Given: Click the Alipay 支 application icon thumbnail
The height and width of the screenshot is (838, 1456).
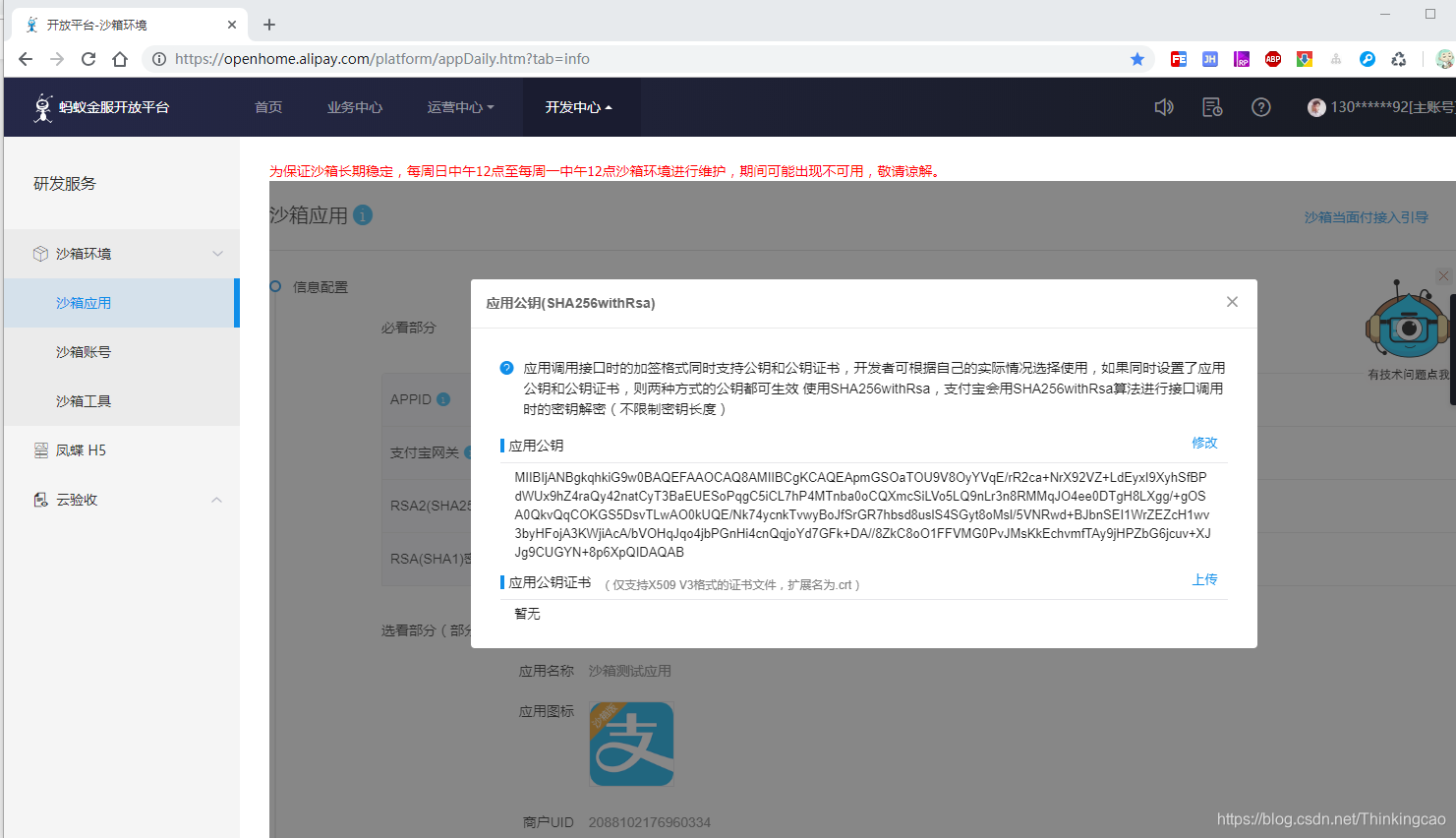Looking at the screenshot, I should 631,744.
